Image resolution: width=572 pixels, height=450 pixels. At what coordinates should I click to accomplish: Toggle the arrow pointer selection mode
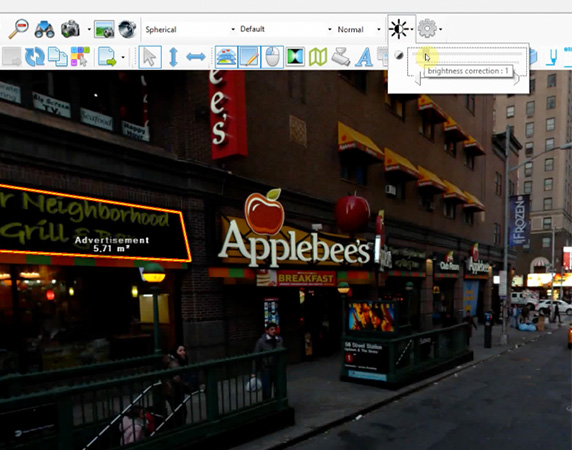point(150,57)
